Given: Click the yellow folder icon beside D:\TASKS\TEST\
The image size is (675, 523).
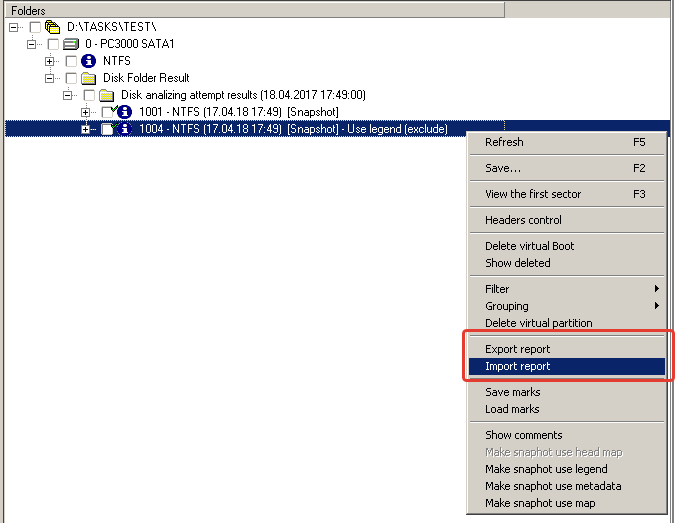Looking at the screenshot, I should [53, 27].
